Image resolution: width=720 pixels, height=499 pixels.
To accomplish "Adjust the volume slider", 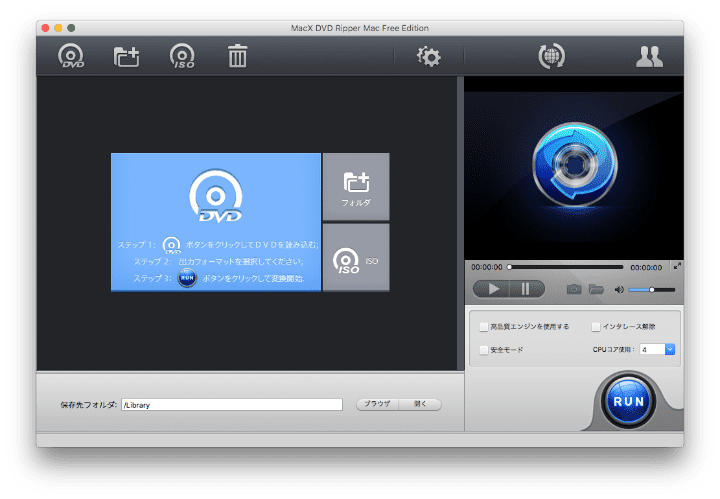I will click(652, 290).
